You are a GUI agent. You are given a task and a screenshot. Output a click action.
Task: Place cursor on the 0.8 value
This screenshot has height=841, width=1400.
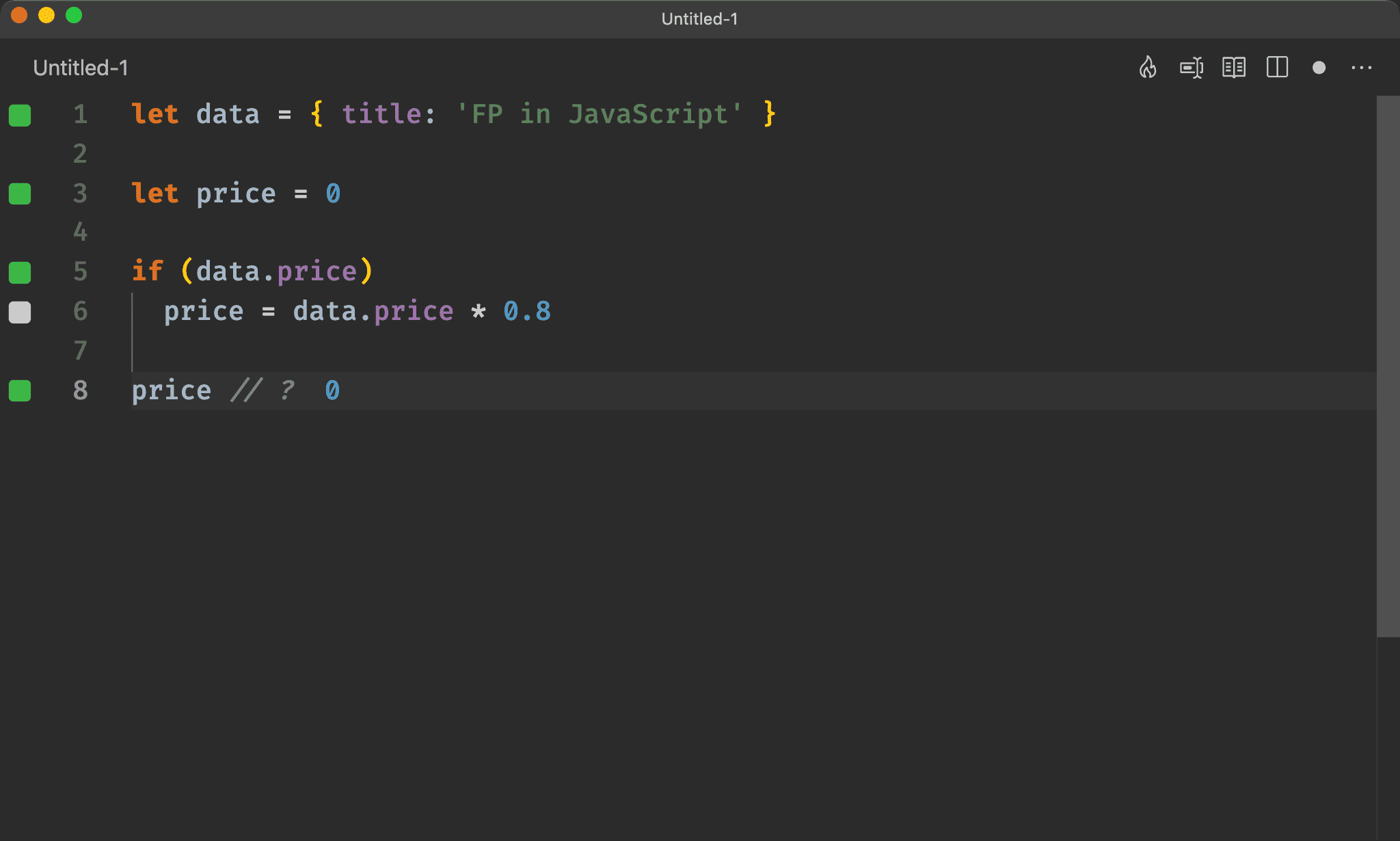526,311
